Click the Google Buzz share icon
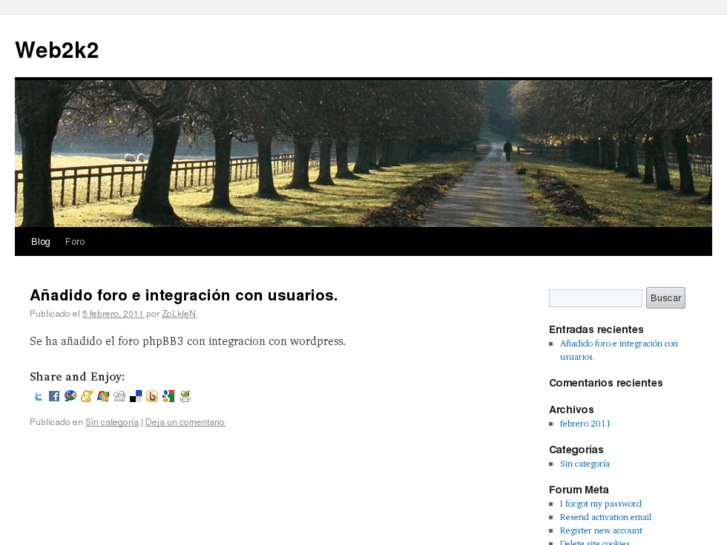 (x=70, y=396)
